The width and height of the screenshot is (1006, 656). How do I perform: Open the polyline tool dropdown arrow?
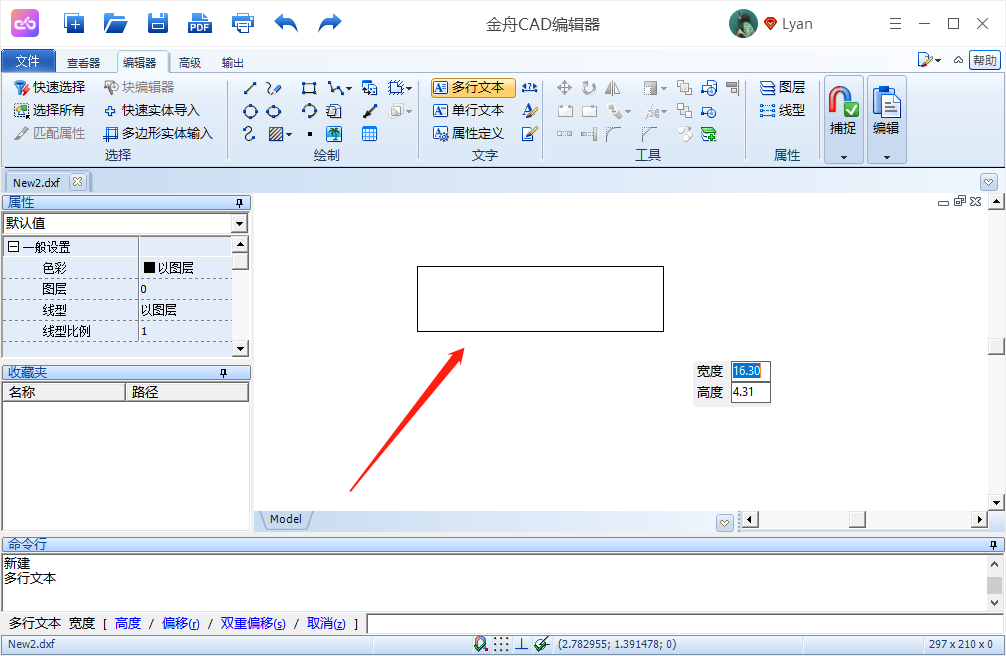348,89
